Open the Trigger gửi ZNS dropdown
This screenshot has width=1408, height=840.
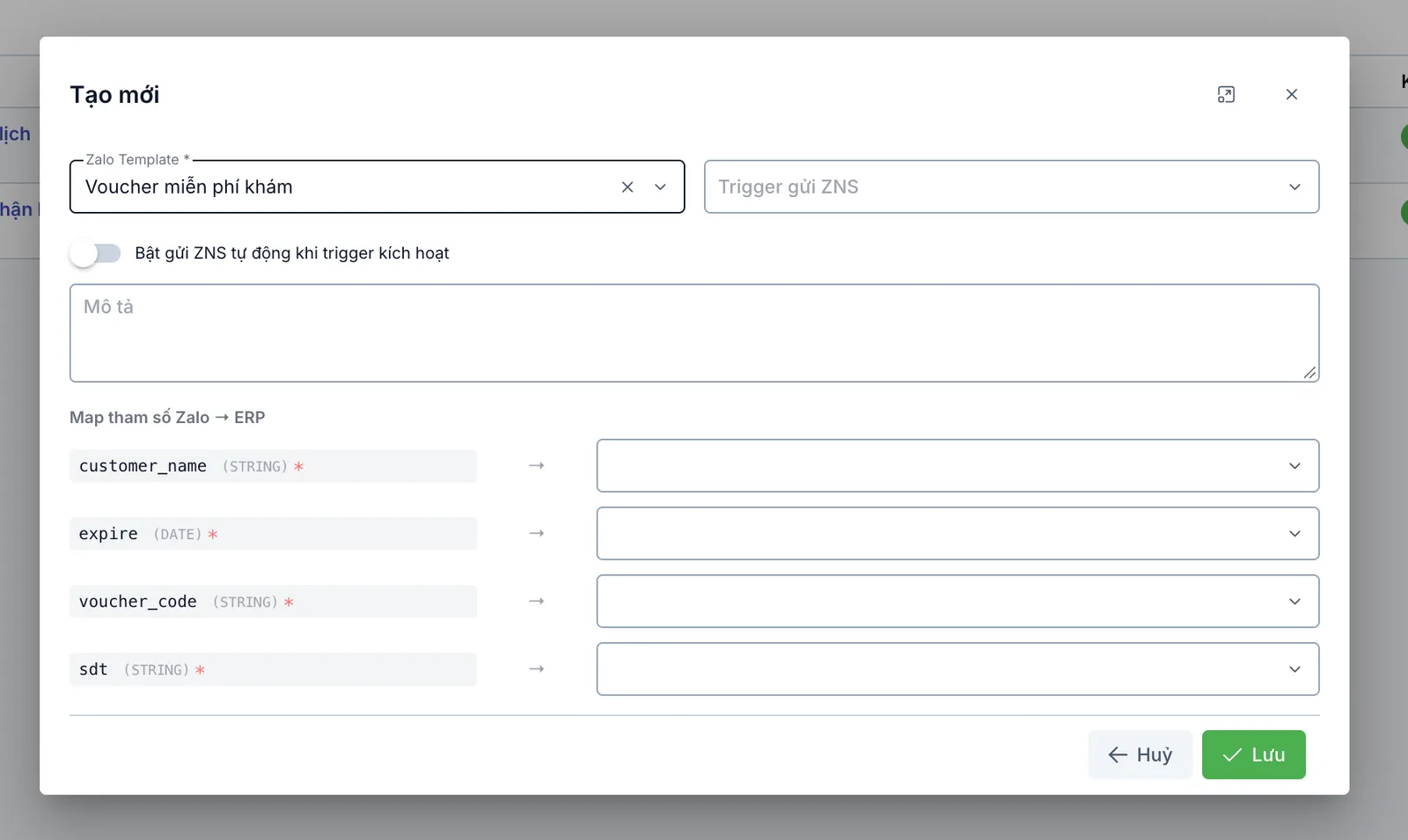click(1011, 186)
